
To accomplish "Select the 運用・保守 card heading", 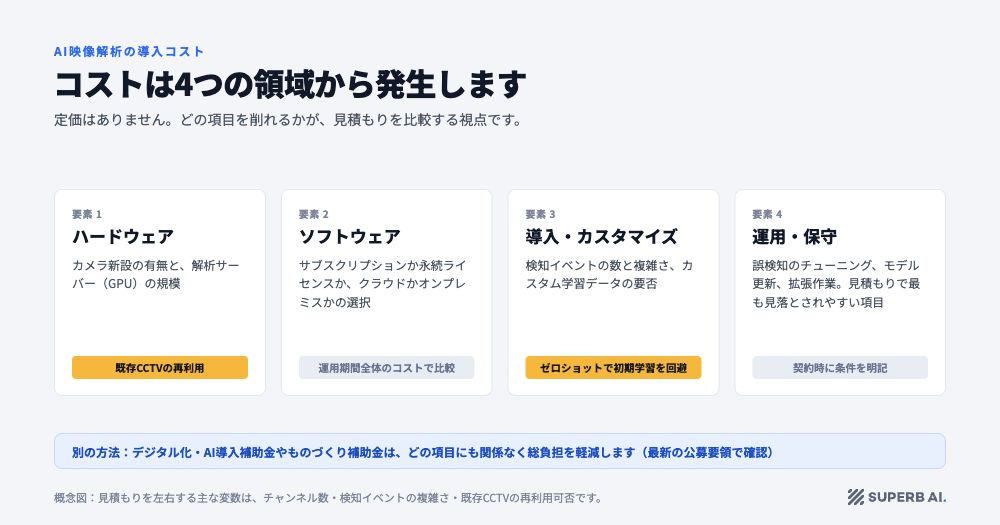I will [x=794, y=237].
